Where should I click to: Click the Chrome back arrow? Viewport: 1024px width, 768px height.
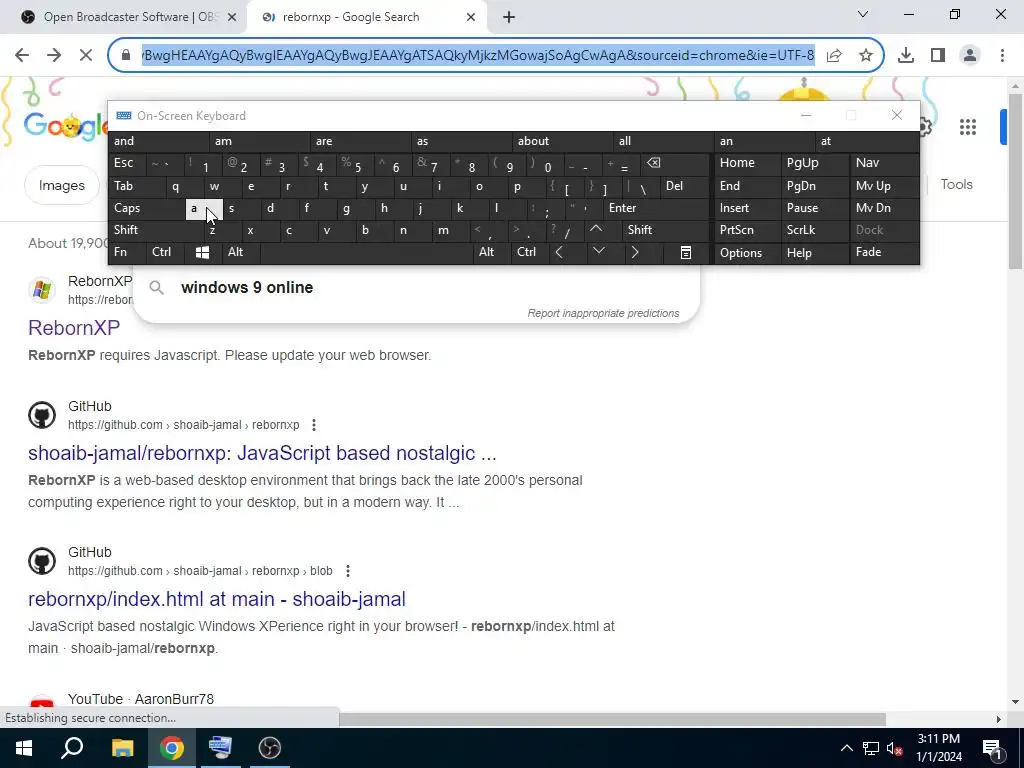tap(22, 56)
